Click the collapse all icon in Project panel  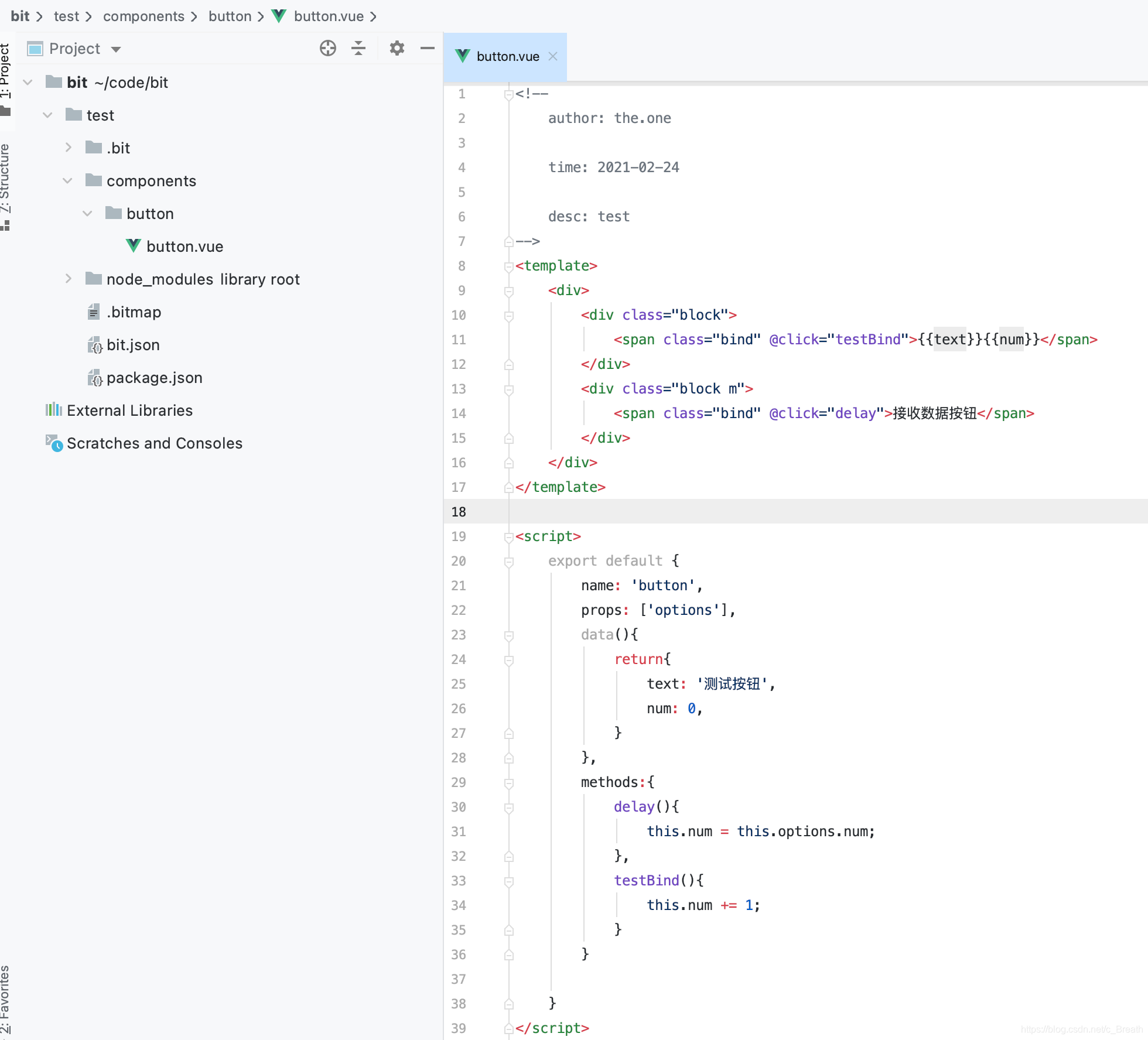click(358, 48)
